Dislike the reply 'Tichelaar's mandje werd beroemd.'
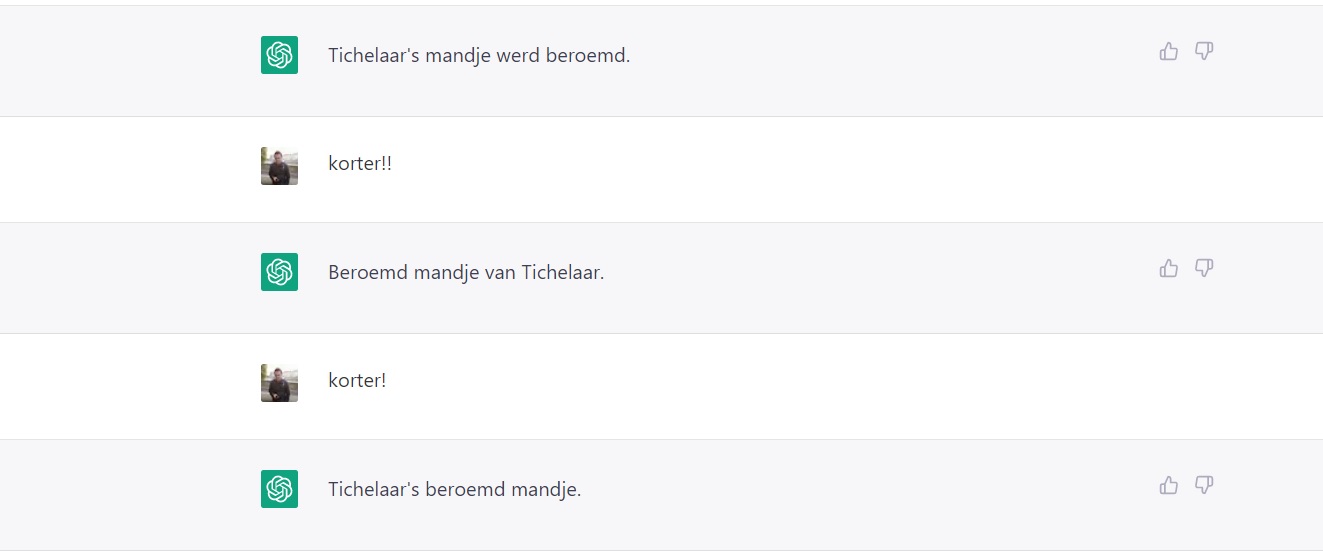1323x553 pixels. tap(1204, 51)
